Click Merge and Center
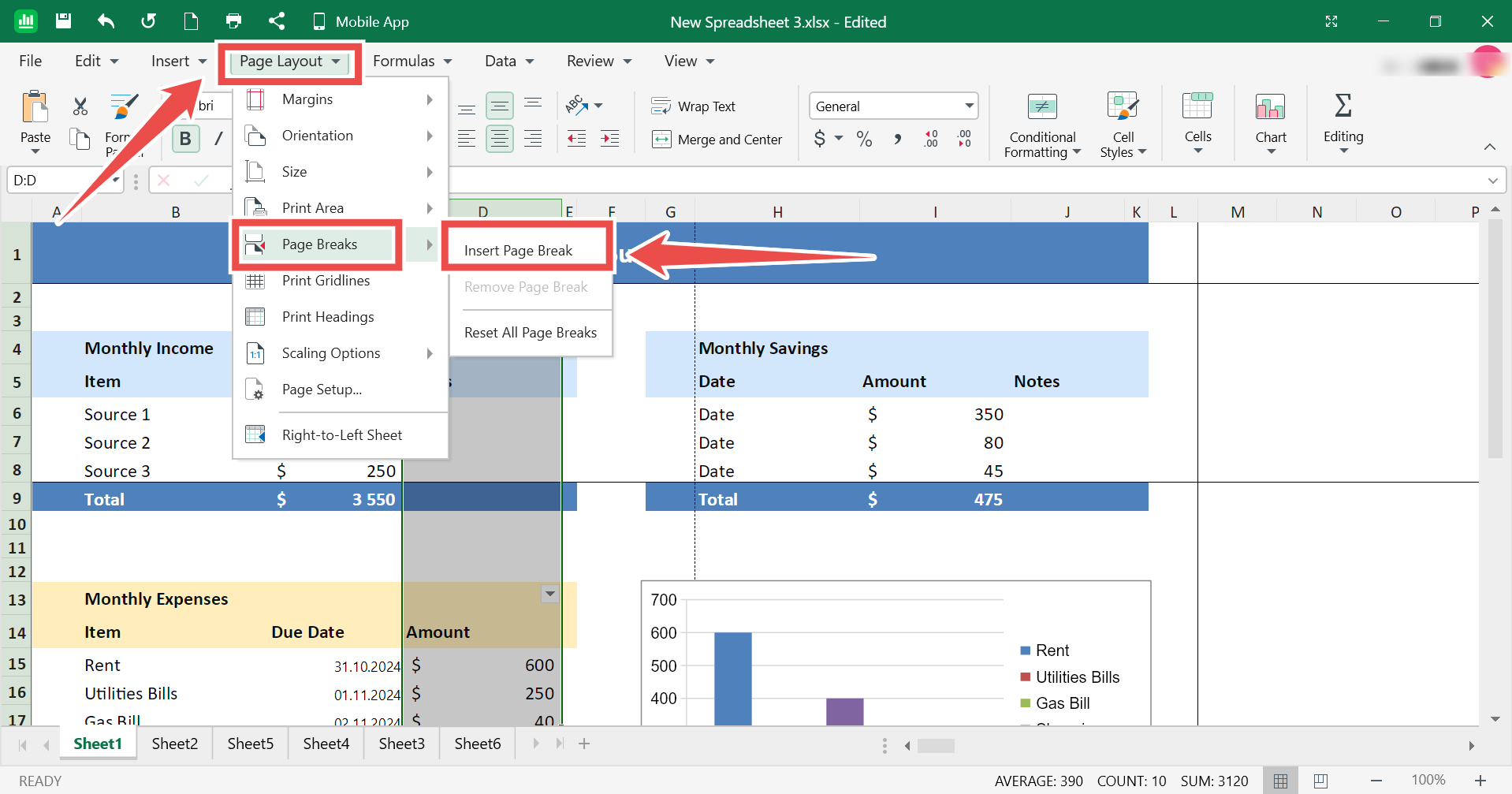Screen dimensions: 1512x794 (x=717, y=140)
